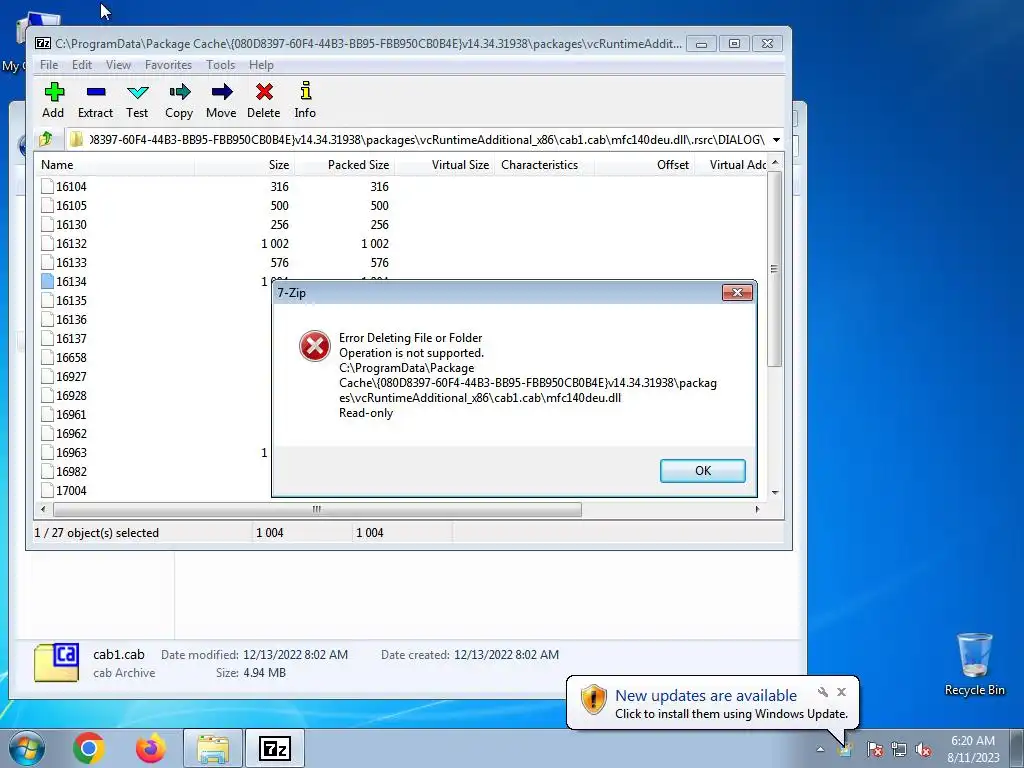Click the New updates are available message

pyautogui.click(x=706, y=696)
